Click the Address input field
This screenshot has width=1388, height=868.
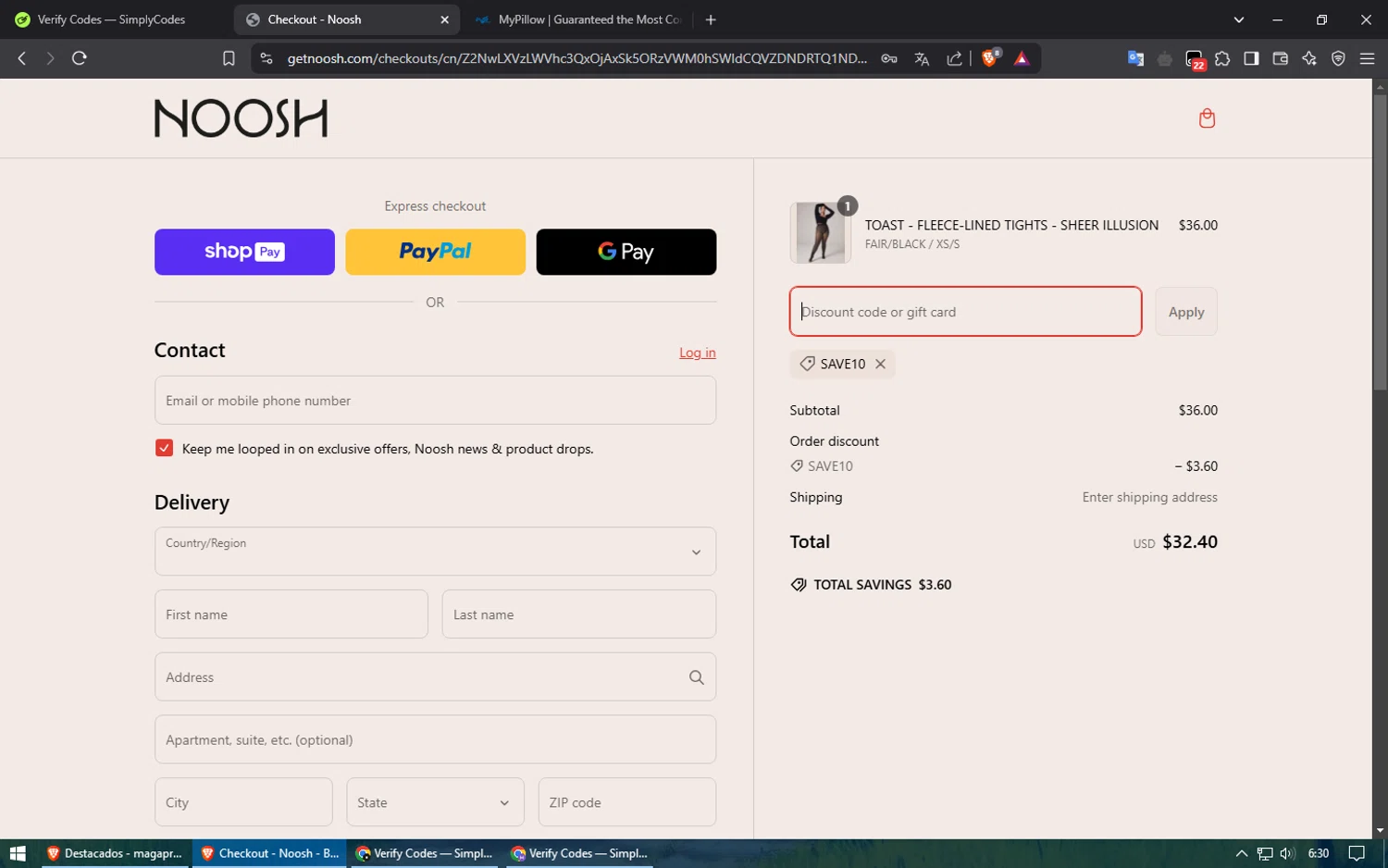pyautogui.click(x=435, y=677)
